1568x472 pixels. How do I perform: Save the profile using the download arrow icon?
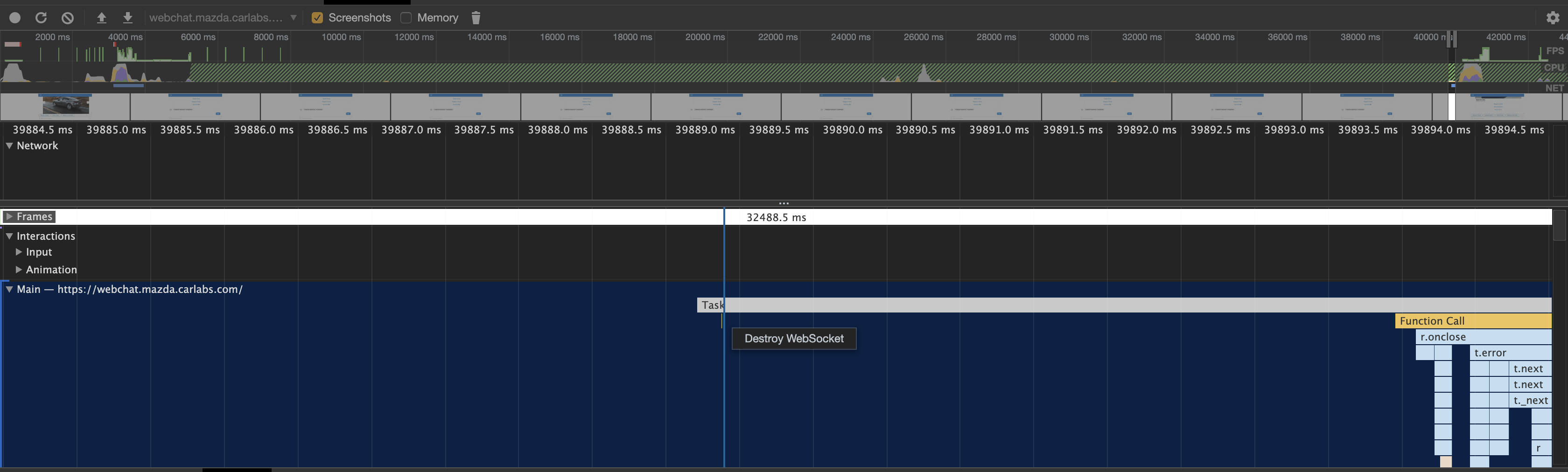coord(127,17)
